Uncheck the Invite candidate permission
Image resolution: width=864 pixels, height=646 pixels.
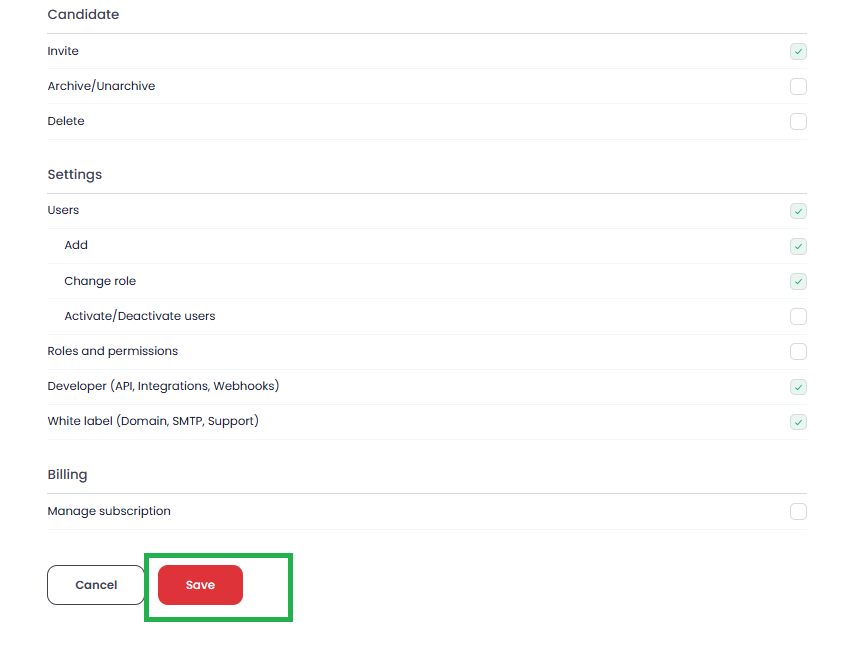tap(798, 51)
